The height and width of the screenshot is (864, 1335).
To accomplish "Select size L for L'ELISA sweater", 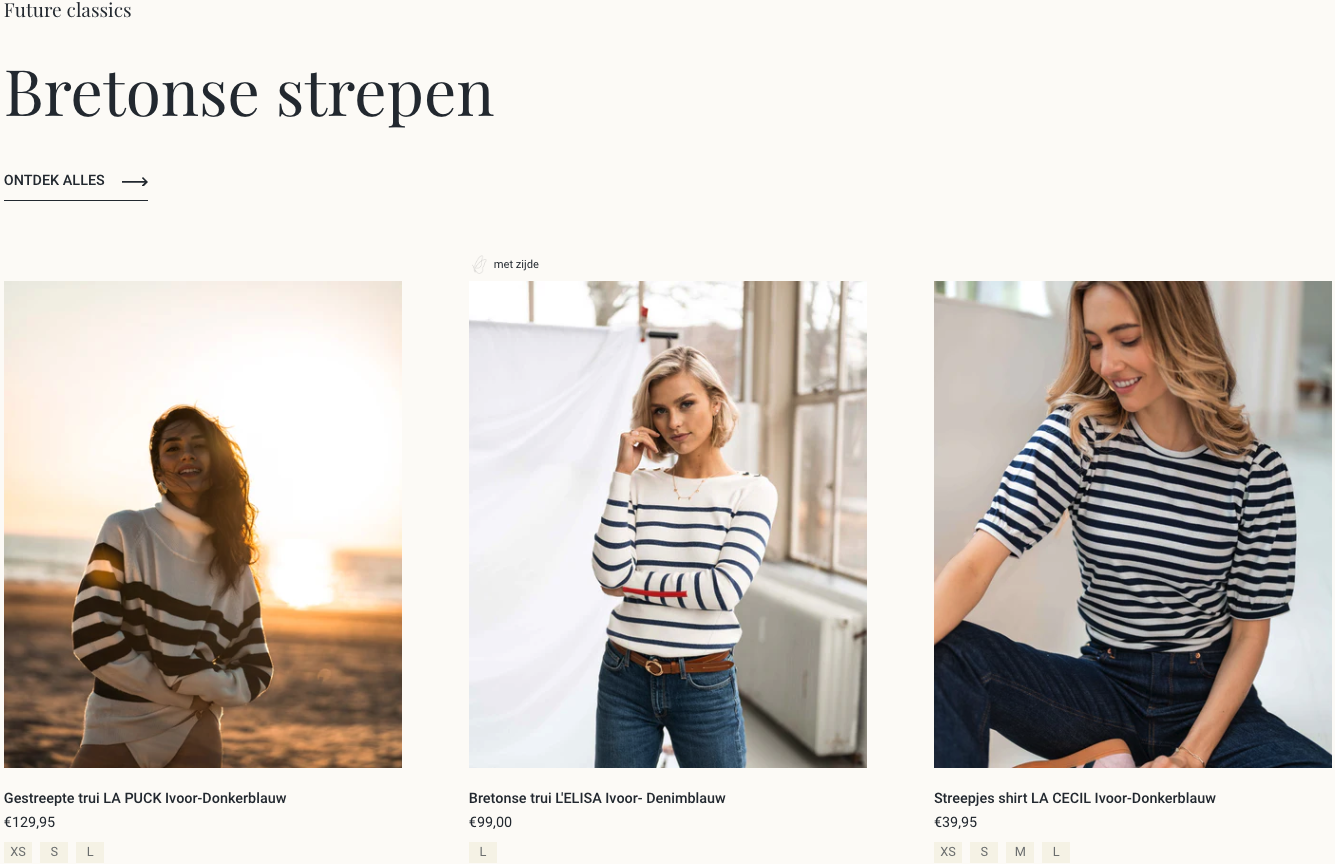I will pyautogui.click(x=483, y=852).
